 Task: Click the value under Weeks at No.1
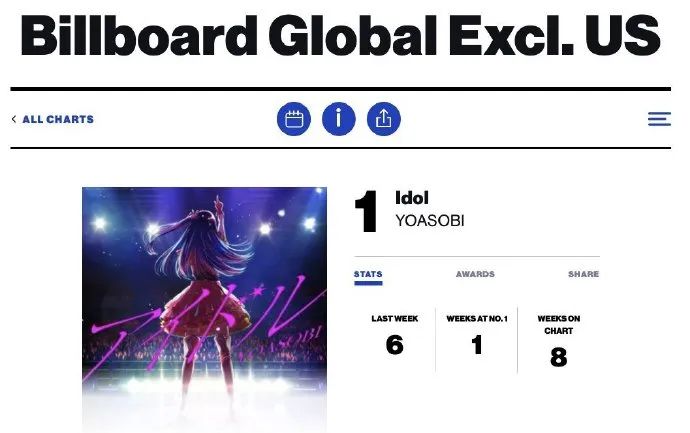click(x=476, y=345)
